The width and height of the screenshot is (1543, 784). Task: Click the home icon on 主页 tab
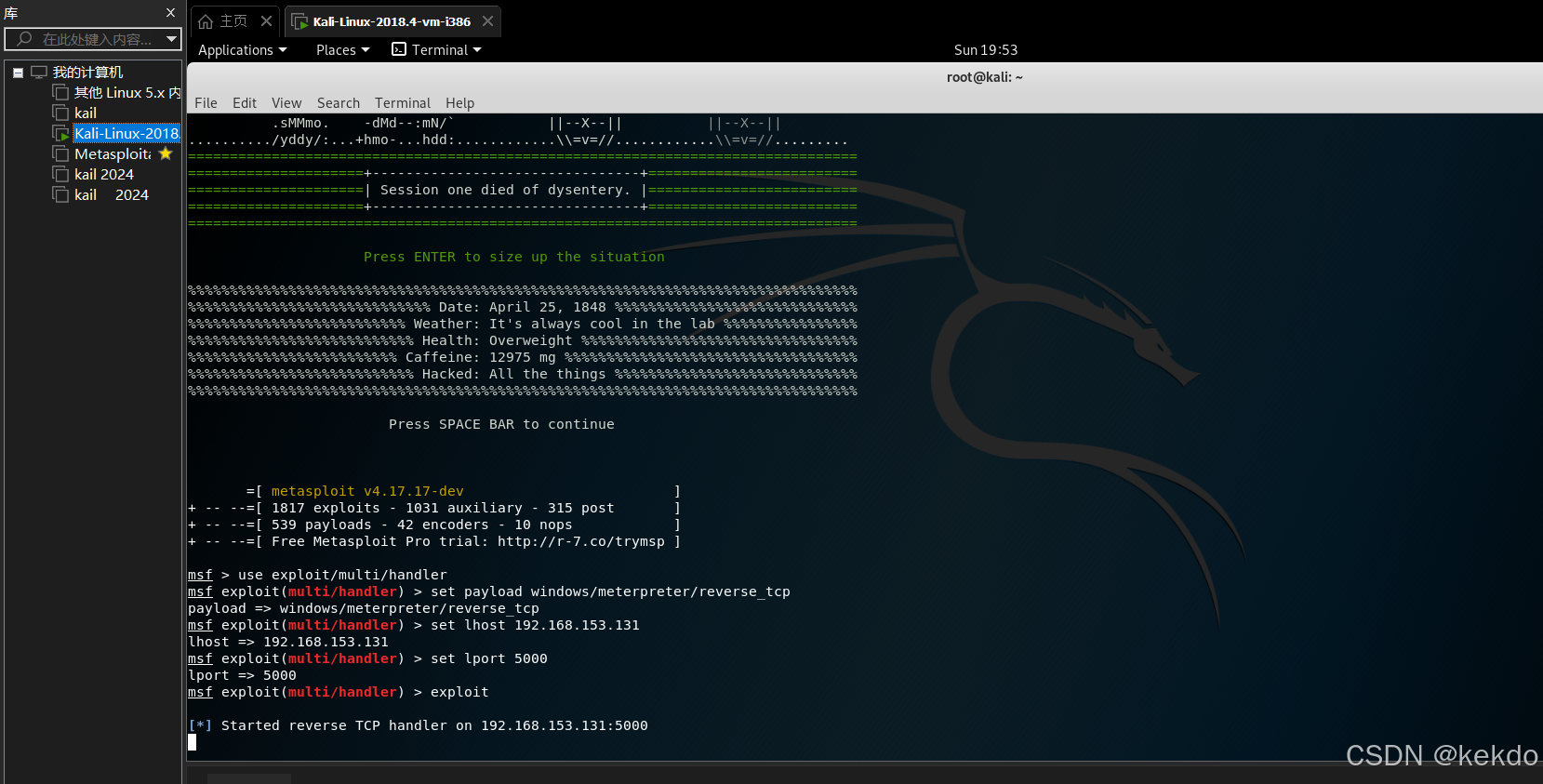click(206, 21)
